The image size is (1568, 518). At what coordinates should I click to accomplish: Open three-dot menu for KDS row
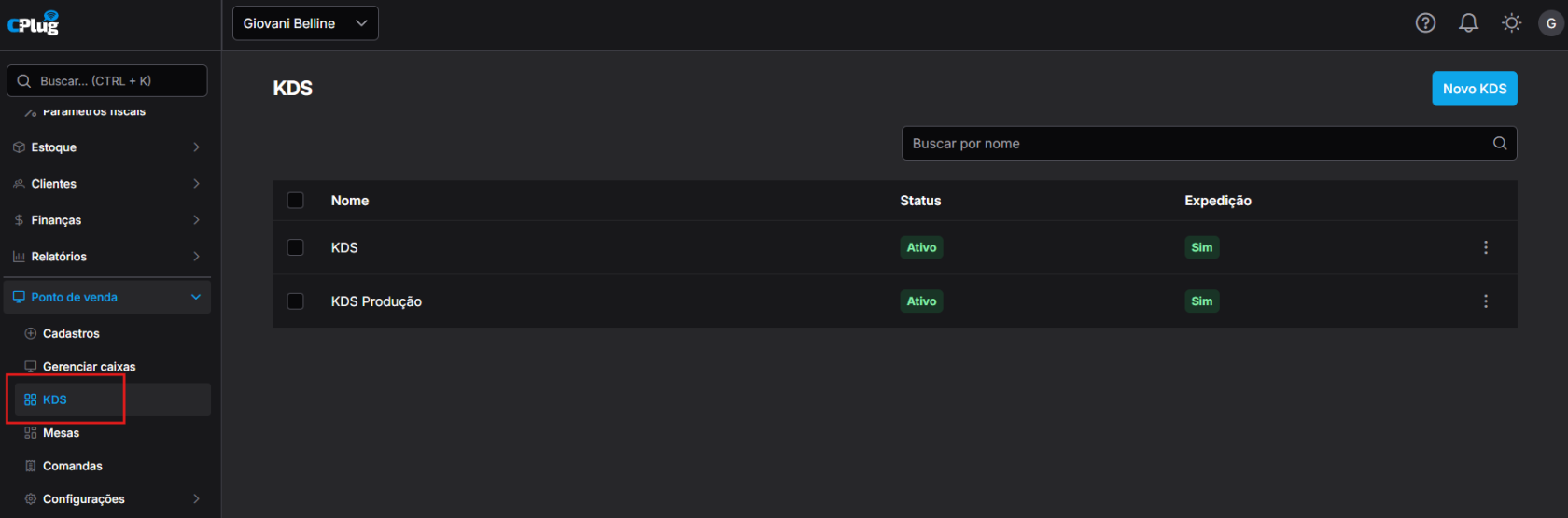click(x=1486, y=247)
